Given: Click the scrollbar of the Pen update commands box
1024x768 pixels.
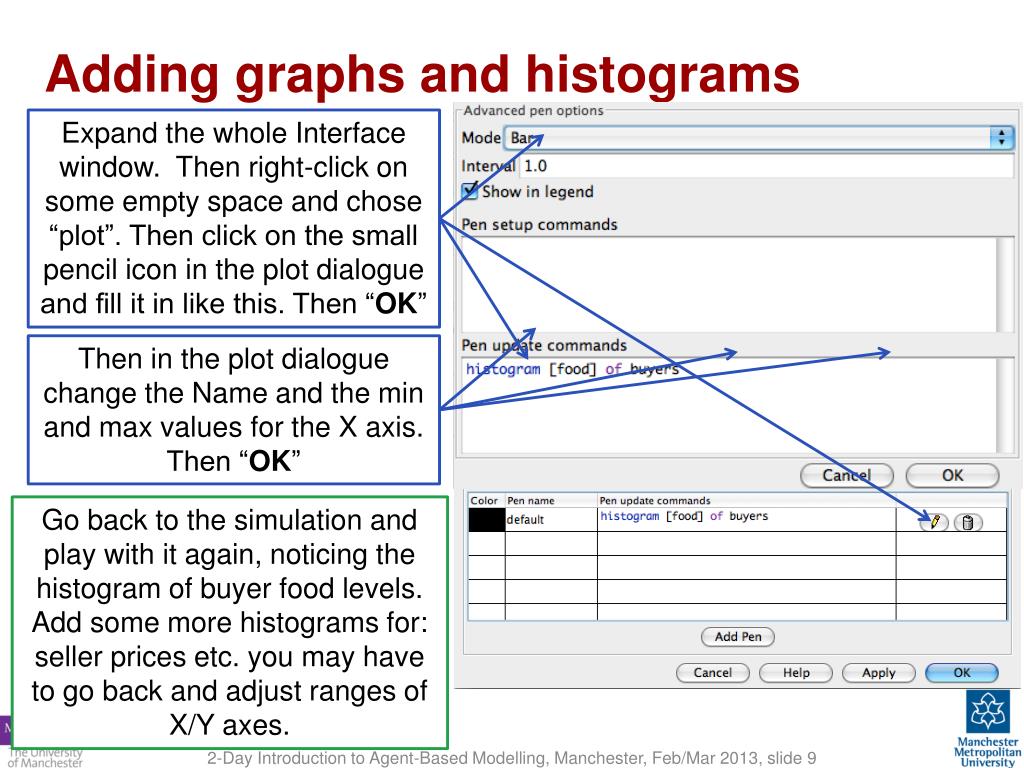Looking at the screenshot, I should 1005,405.
